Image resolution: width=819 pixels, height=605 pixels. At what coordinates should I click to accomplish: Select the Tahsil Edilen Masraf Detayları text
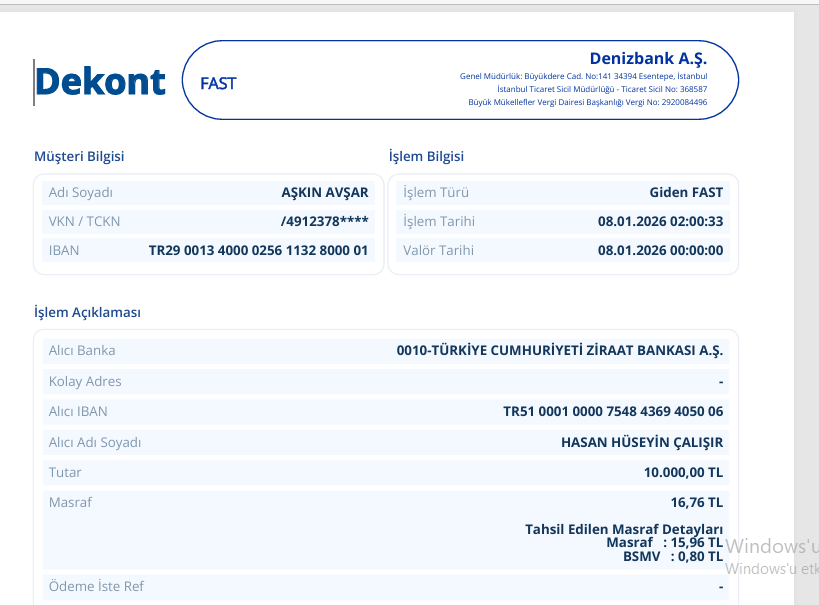[624, 530]
